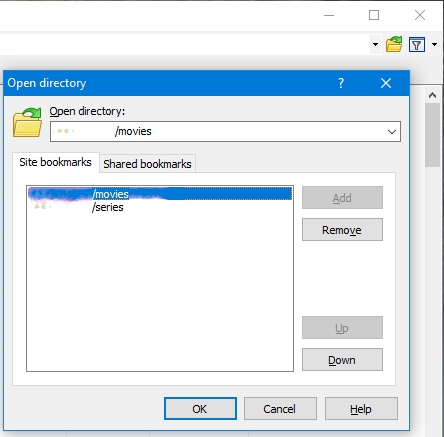Select the Site bookmarks tab

coord(56,162)
